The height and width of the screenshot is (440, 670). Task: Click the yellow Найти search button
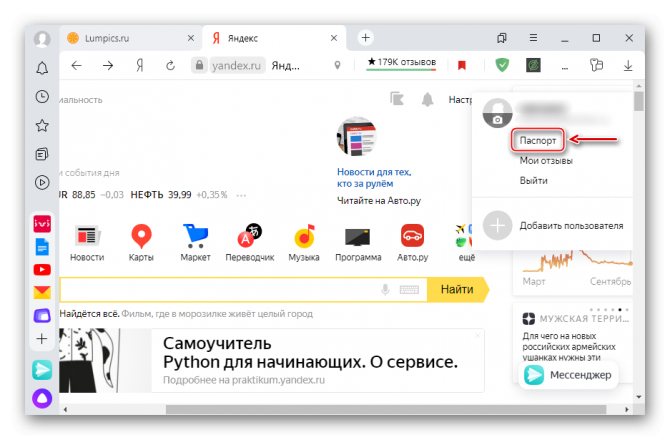[458, 289]
